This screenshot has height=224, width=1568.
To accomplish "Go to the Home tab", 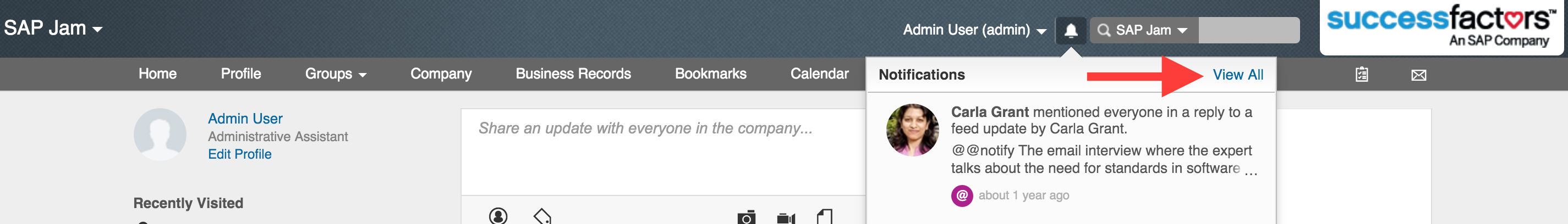I will pos(158,74).
